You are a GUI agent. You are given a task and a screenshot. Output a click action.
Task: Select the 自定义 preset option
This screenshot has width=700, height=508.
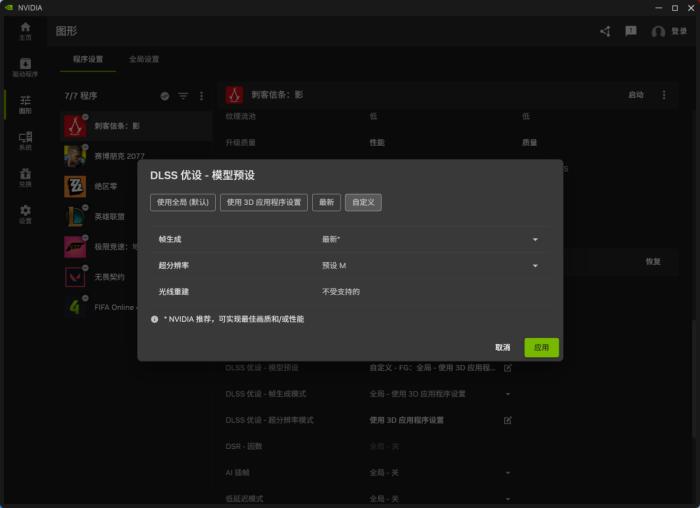(x=363, y=202)
